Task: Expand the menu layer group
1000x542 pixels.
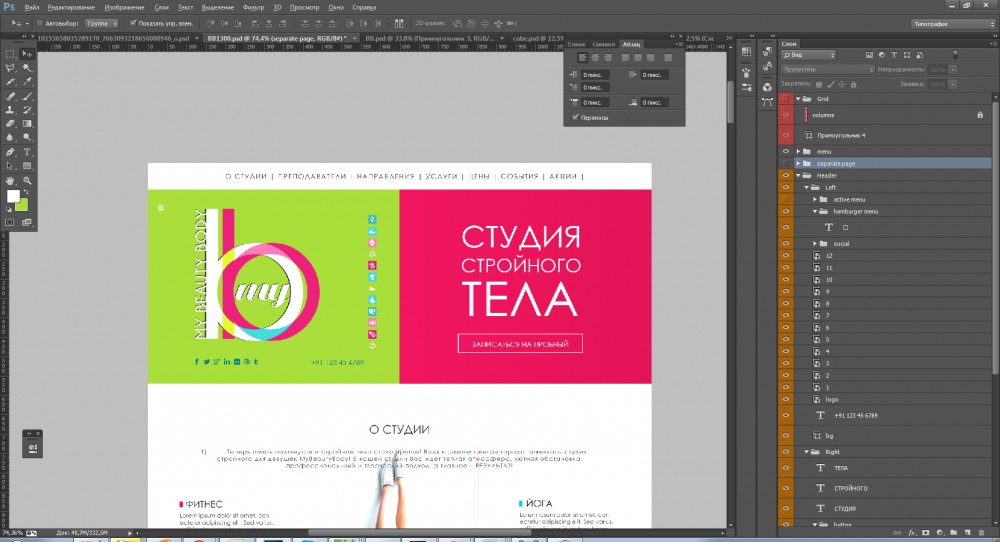Action: 798,152
